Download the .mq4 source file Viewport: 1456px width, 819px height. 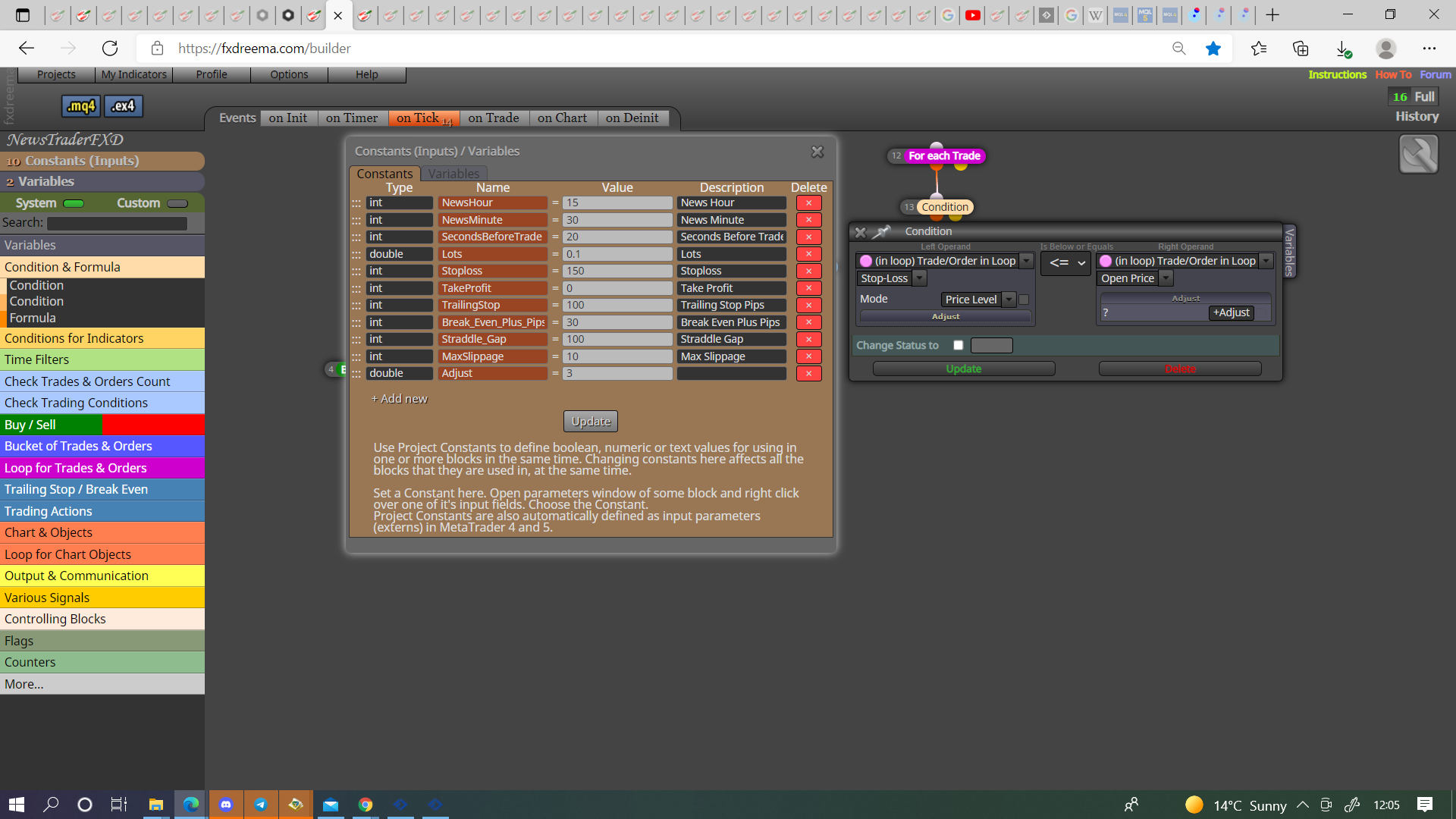(x=80, y=106)
